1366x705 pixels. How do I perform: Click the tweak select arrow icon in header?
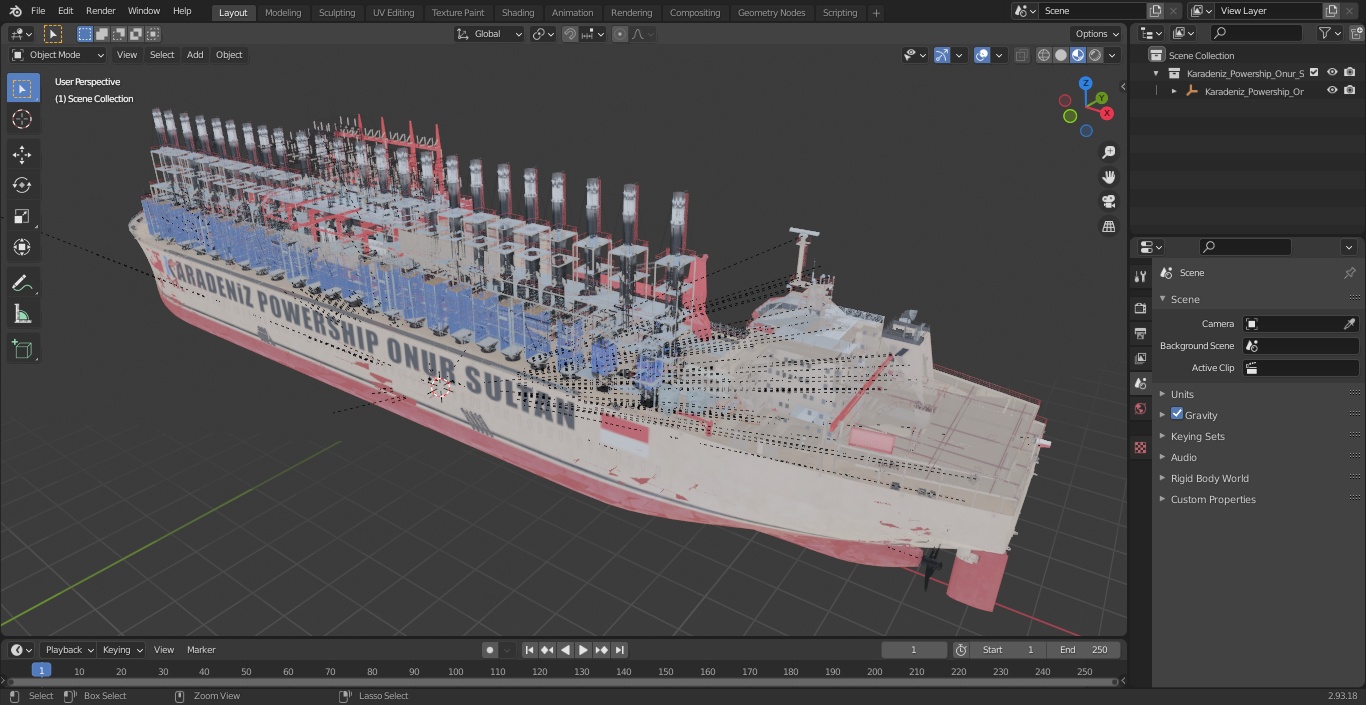coord(53,34)
